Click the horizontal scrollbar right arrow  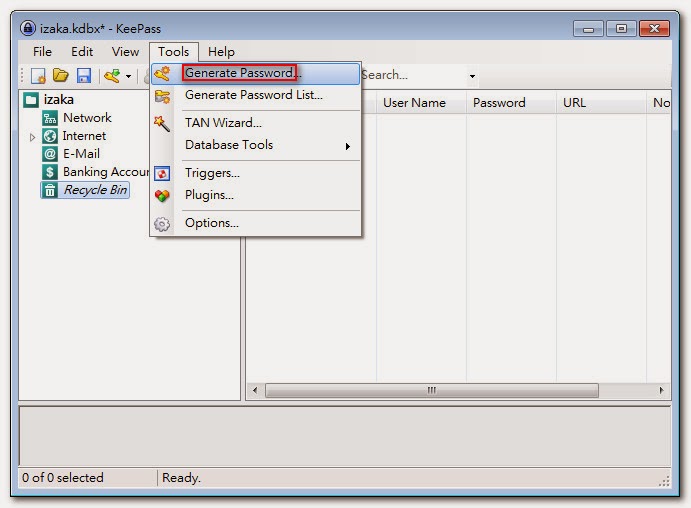[661, 390]
